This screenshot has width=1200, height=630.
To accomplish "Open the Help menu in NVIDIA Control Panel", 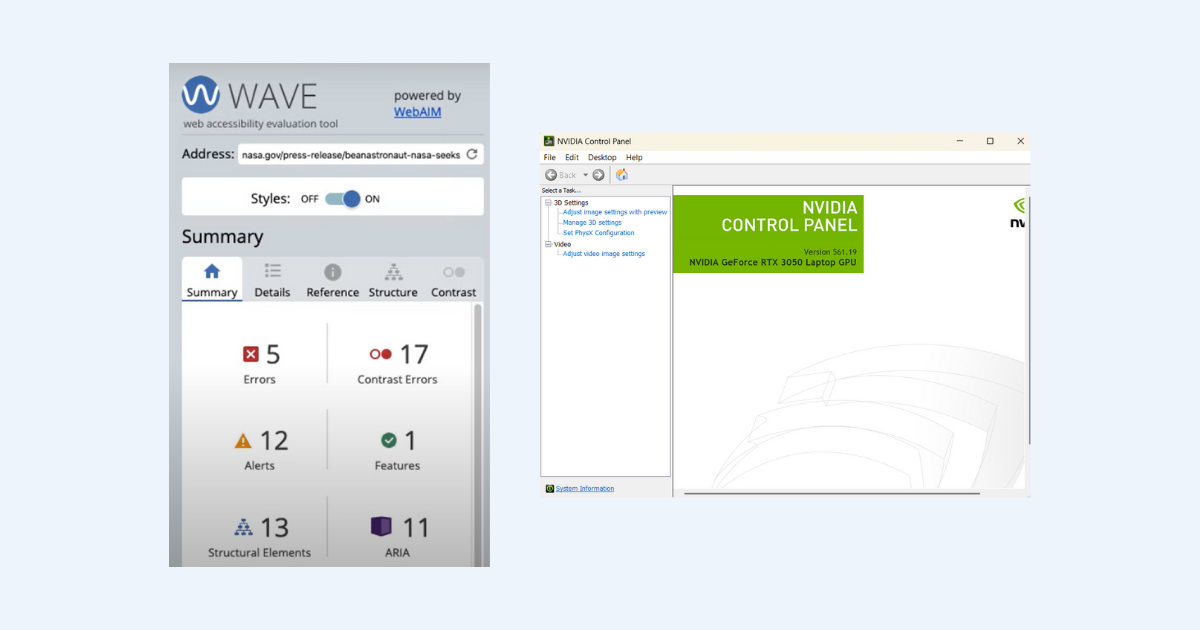I will click(x=634, y=158).
